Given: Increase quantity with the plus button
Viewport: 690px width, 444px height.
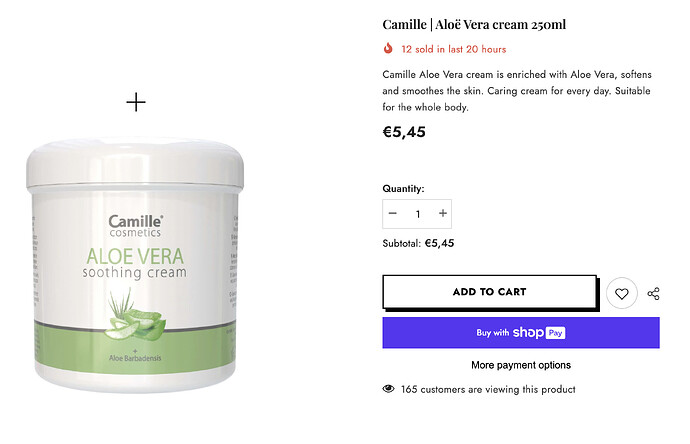Looking at the screenshot, I should (x=443, y=213).
